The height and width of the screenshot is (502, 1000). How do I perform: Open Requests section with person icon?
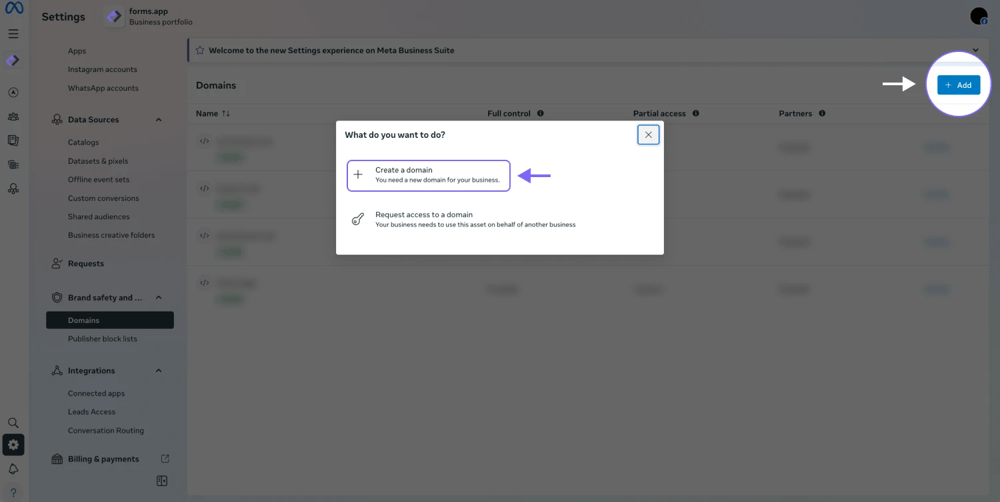[77, 263]
